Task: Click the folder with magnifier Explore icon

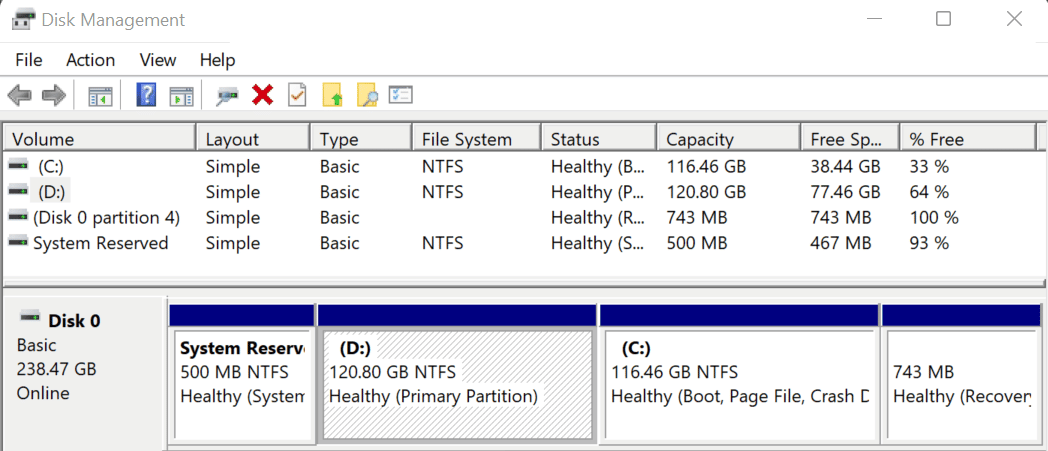Action: pyautogui.click(x=367, y=96)
